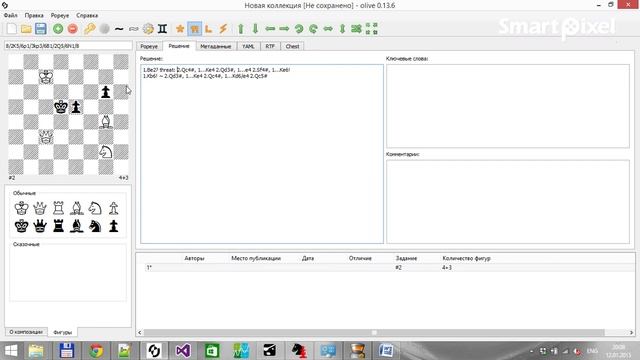This screenshot has width=640, height=360.
Task: Switch to the Решение tab
Action: click(179, 46)
